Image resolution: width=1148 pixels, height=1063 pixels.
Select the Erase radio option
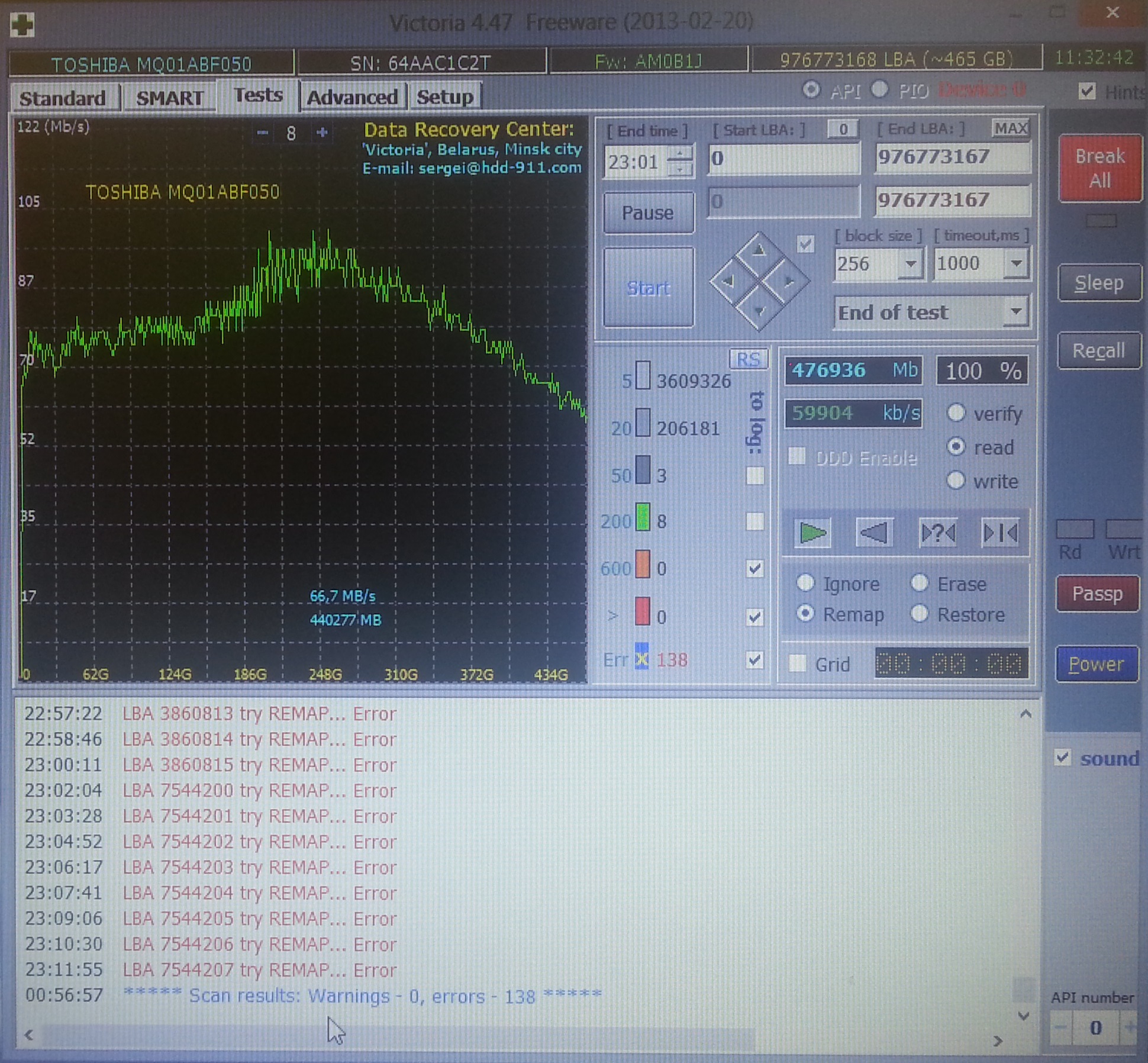pos(919,583)
